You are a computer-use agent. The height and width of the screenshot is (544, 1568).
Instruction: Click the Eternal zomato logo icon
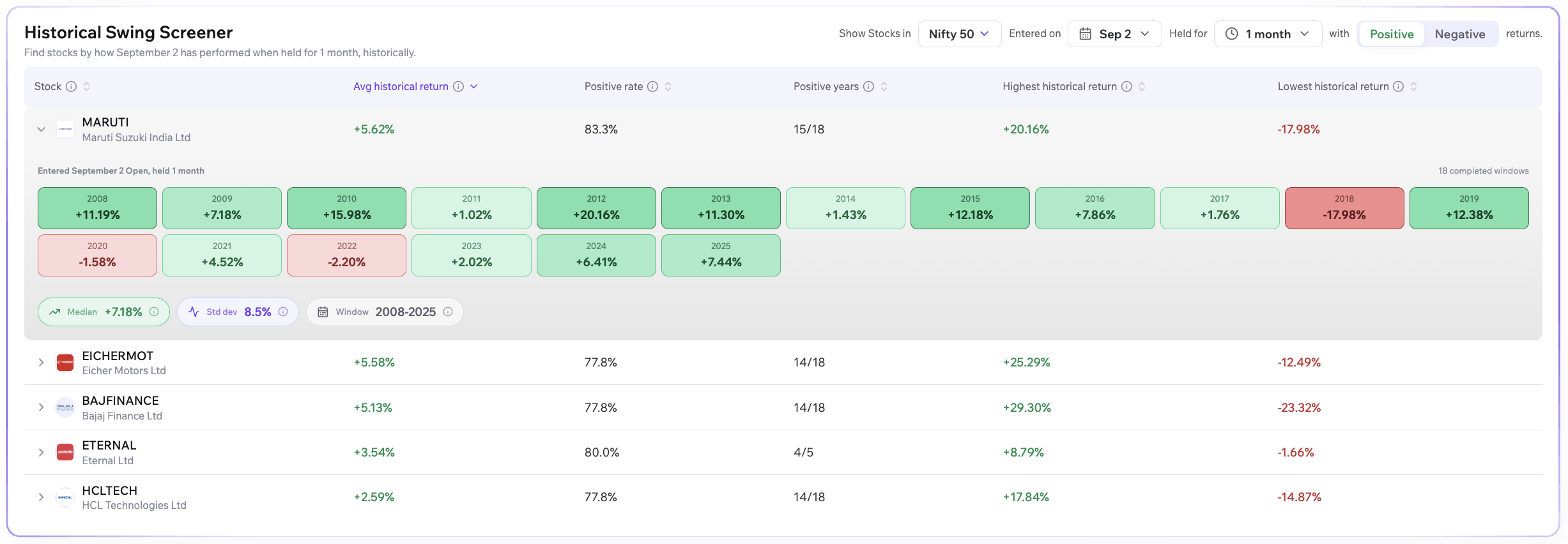coord(65,452)
